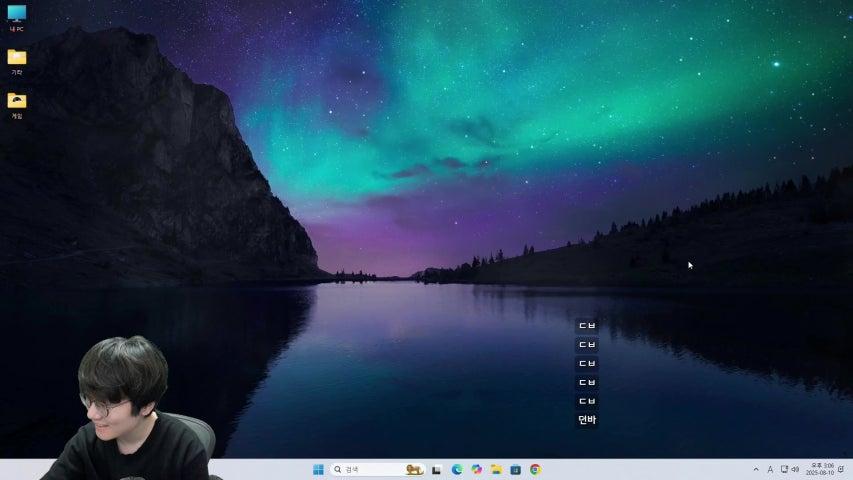The image size is (853, 480).
Task: Open Task View from the taskbar
Action: [x=436, y=470]
